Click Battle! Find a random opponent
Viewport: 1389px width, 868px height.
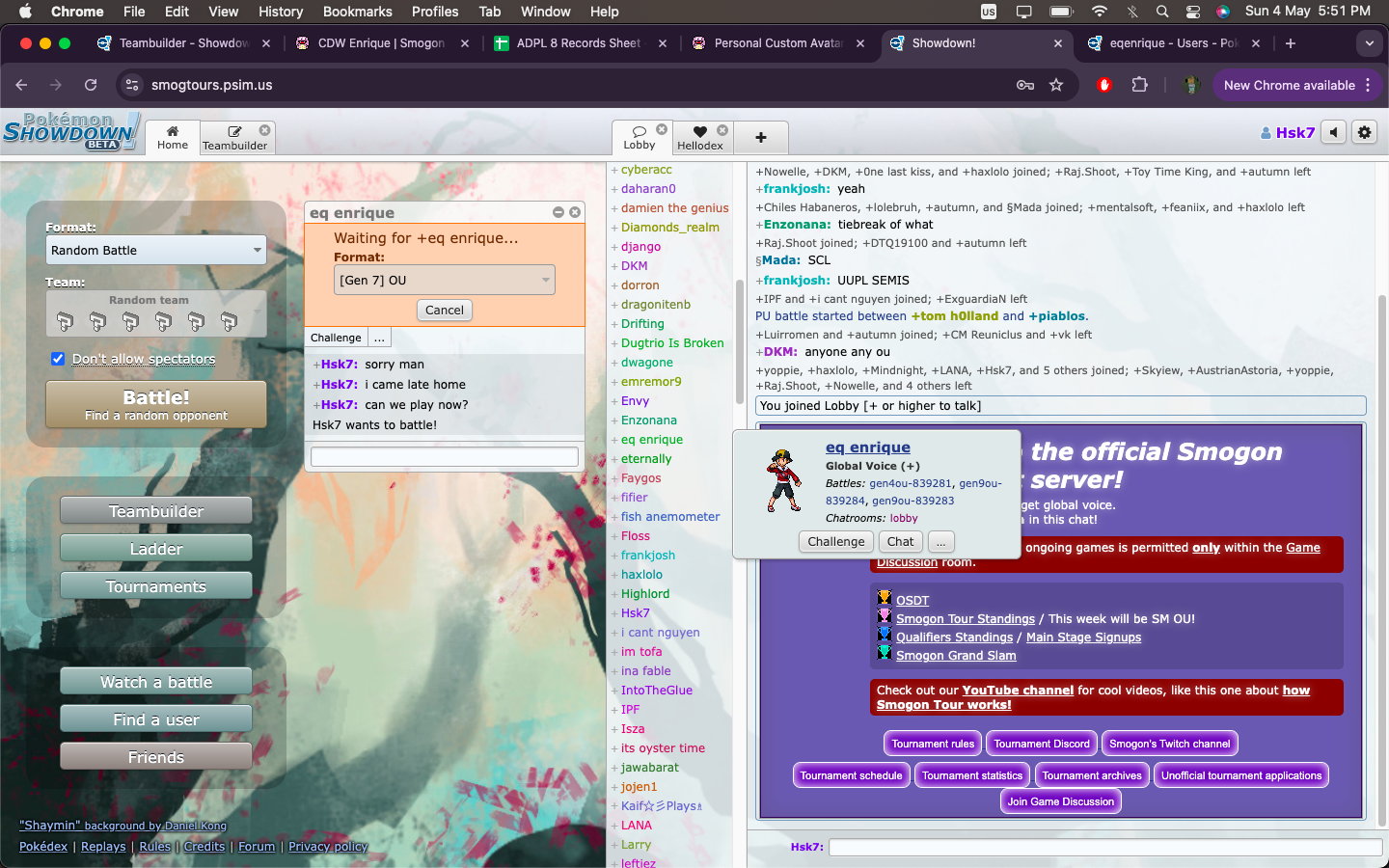coord(156,404)
